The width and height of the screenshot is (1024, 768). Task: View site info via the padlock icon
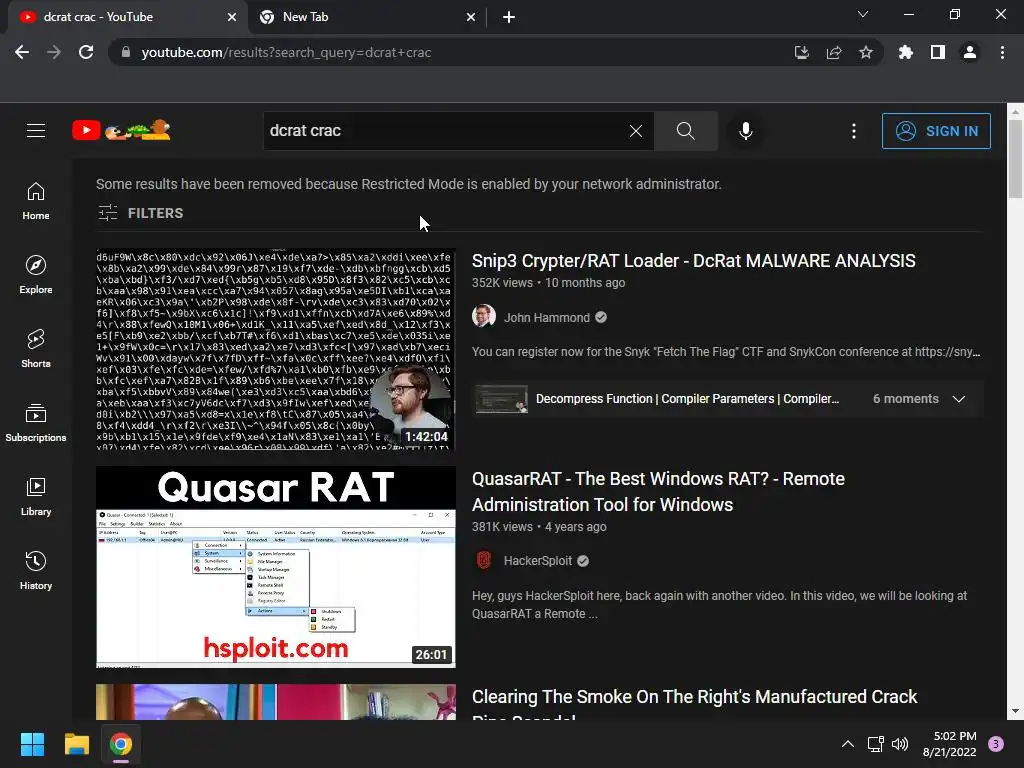126,52
